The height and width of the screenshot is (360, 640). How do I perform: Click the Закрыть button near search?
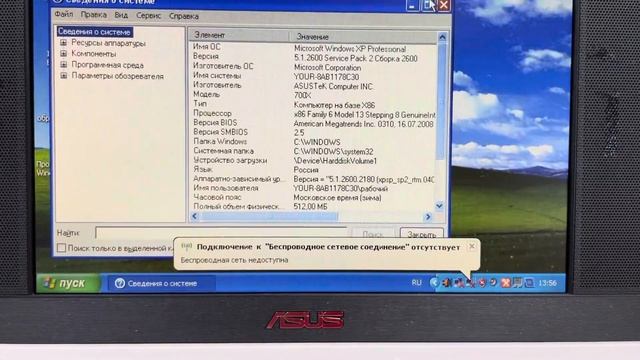pos(422,234)
